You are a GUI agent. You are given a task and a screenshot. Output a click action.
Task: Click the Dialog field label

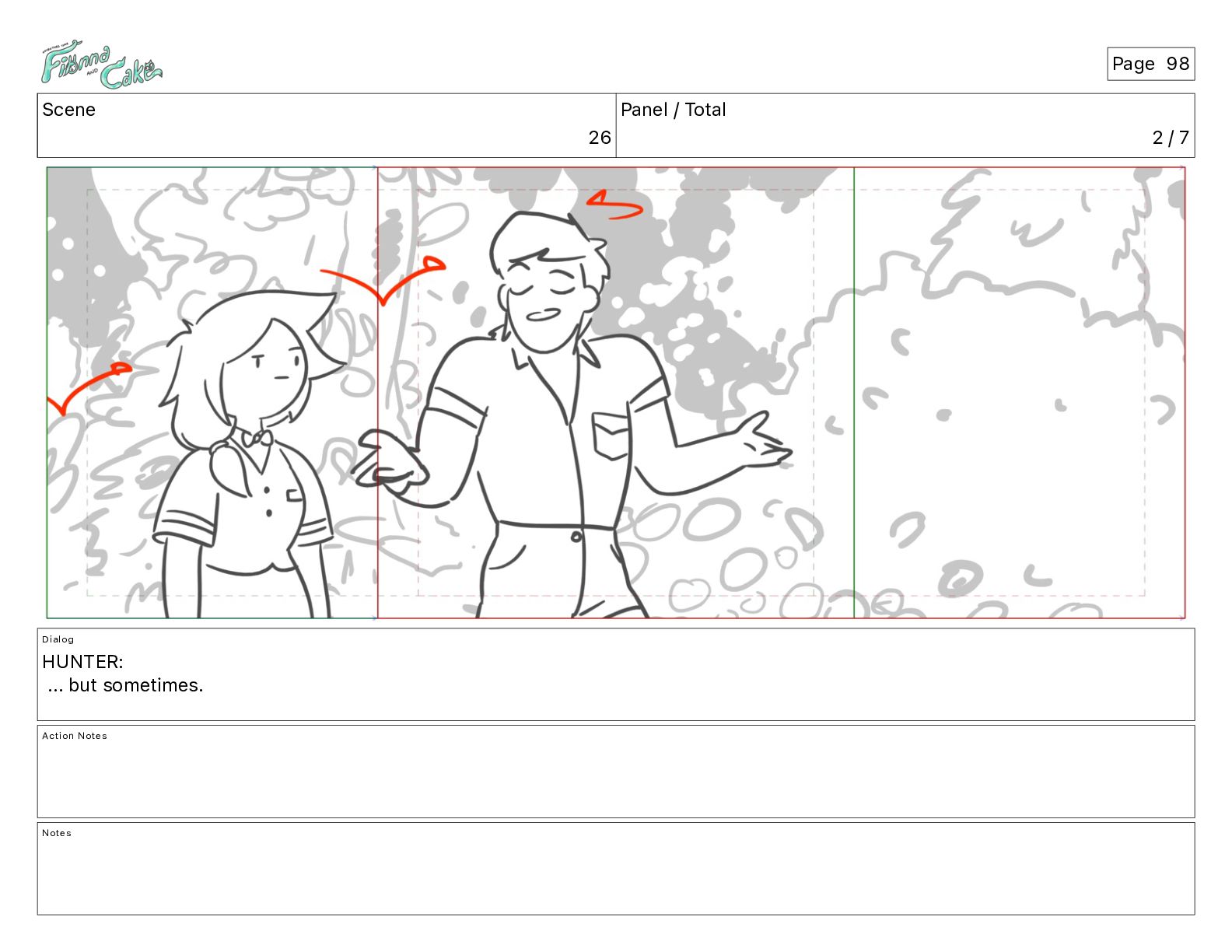click(x=58, y=639)
